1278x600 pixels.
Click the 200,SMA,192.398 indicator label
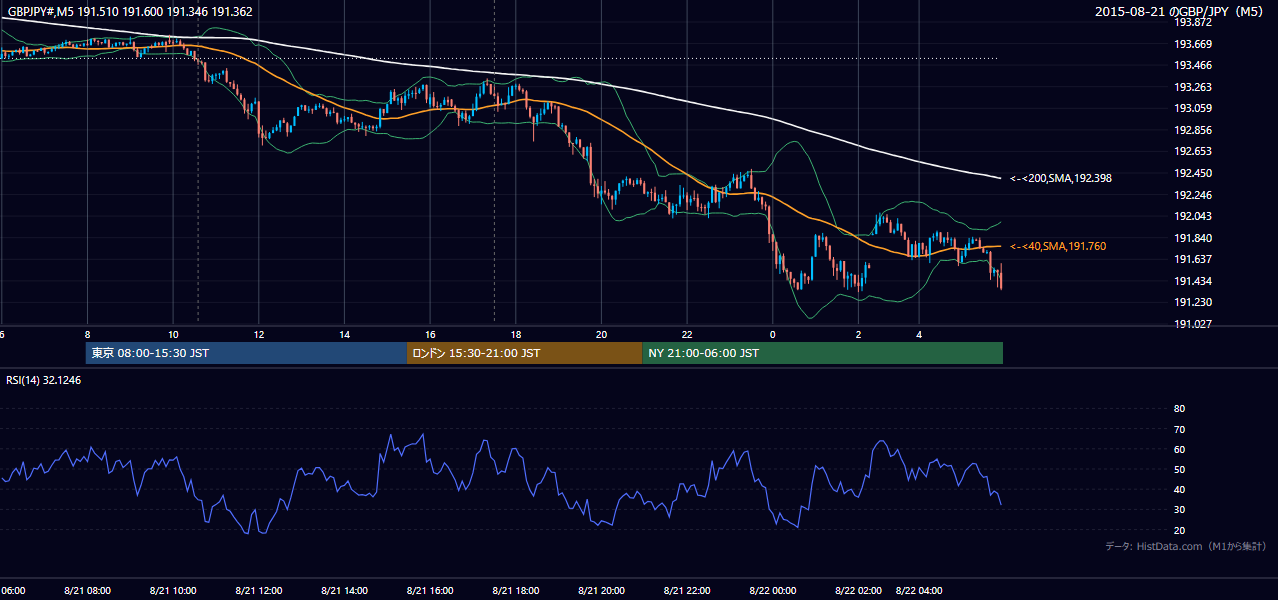[x=1061, y=178]
